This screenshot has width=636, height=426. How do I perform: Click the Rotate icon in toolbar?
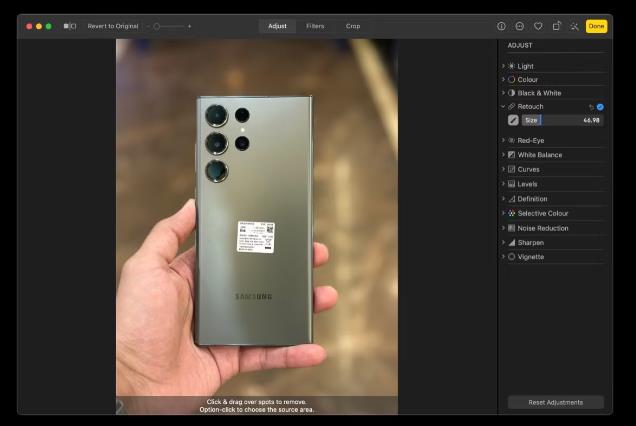pos(556,26)
